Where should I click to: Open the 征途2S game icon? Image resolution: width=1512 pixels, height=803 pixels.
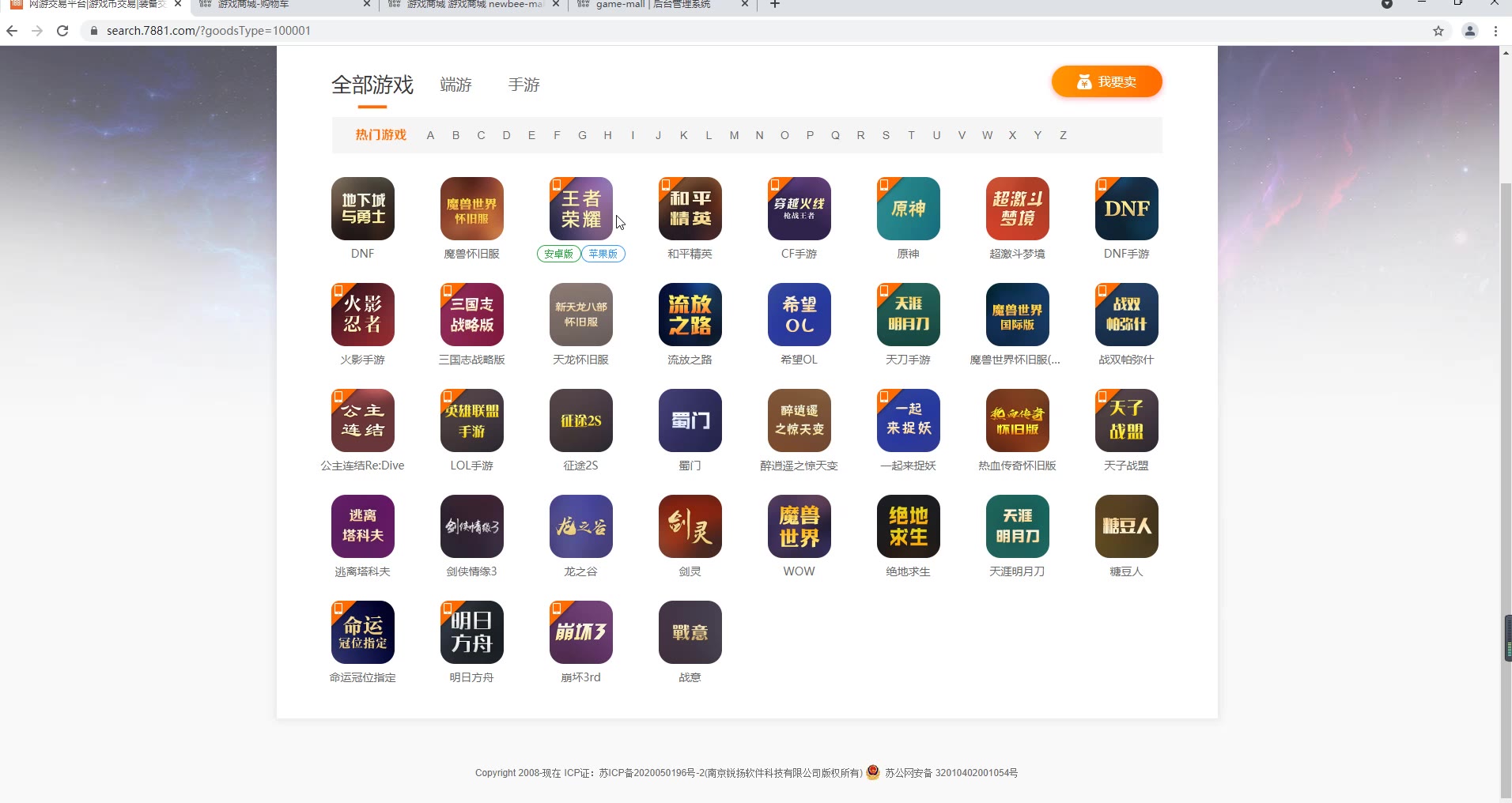[x=581, y=420]
